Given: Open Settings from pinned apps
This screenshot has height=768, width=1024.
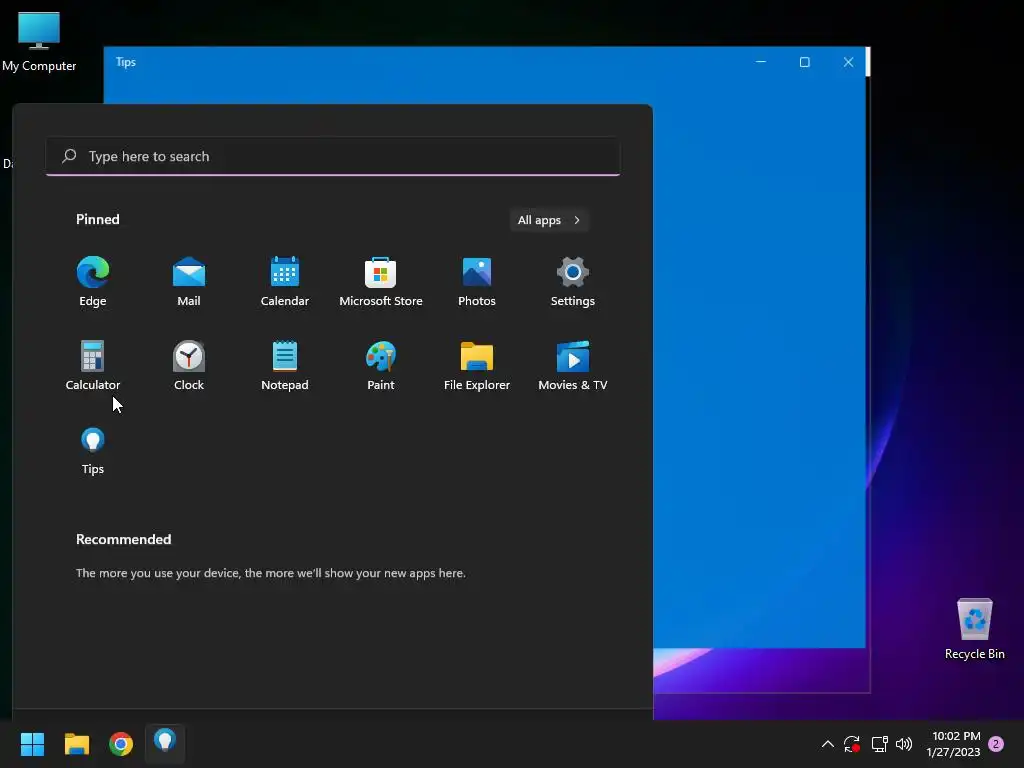Looking at the screenshot, I should coord(573,281).
